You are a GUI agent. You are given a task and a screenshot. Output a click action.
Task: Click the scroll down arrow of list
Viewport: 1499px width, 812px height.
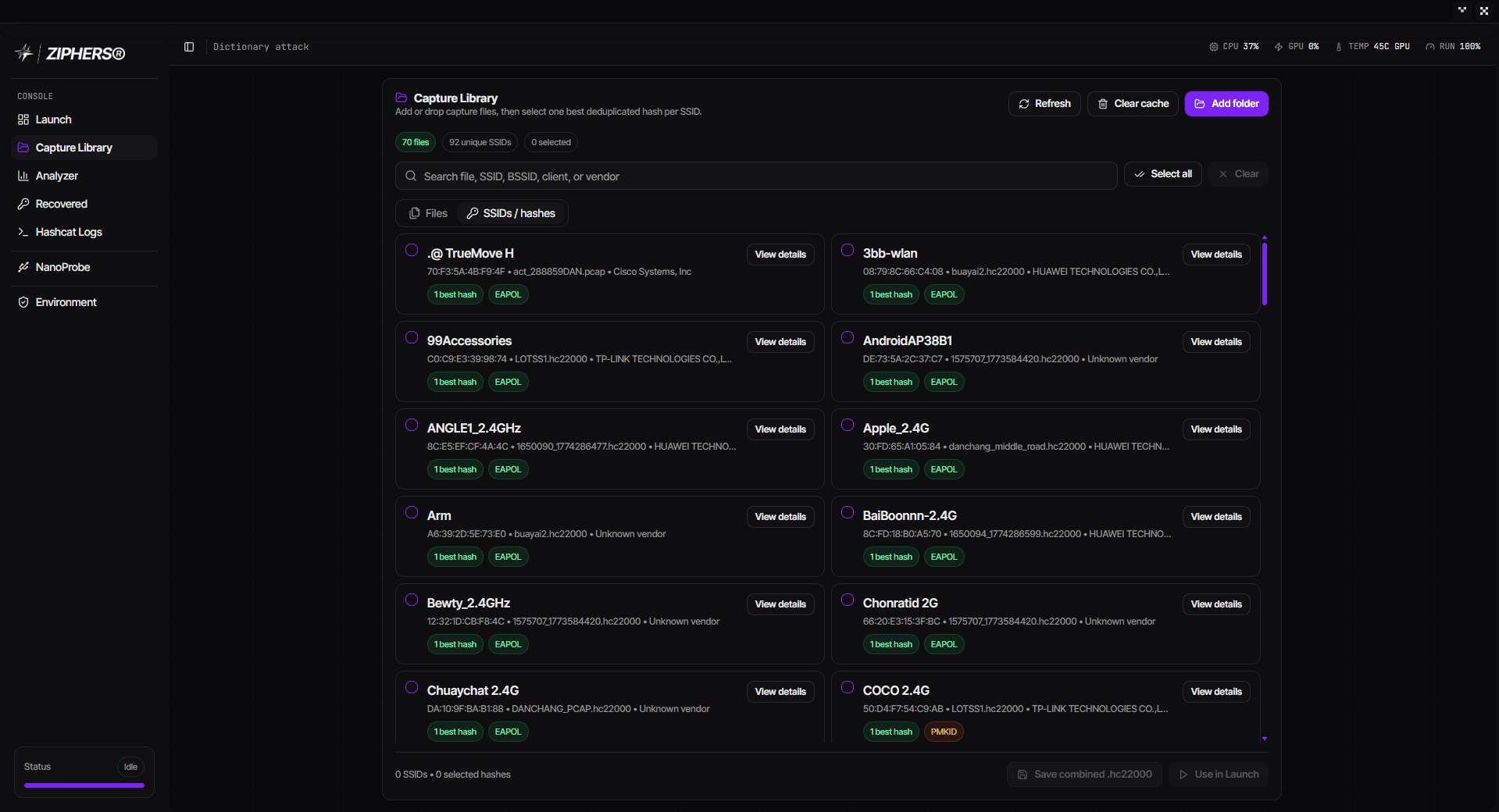click(1265, 739)
